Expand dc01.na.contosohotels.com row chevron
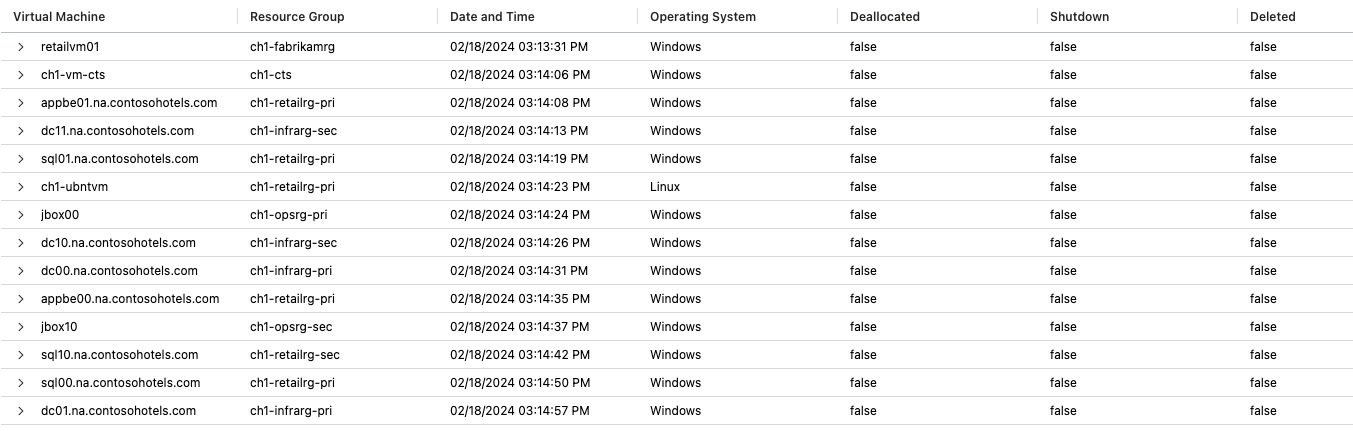This screenshot has height=431, width=1353. [x=20, y=411]
